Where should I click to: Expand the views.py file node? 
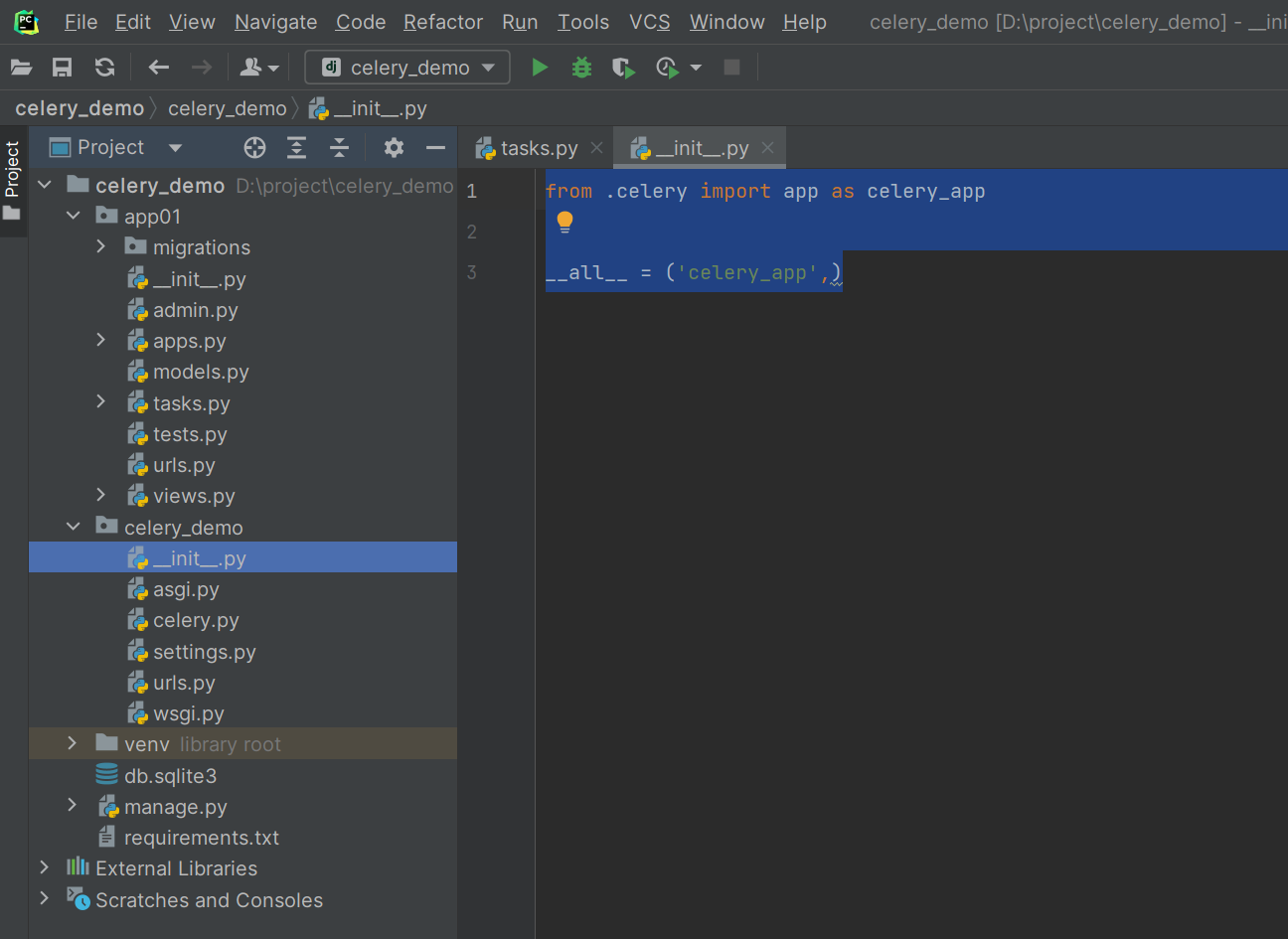(100, 495)
